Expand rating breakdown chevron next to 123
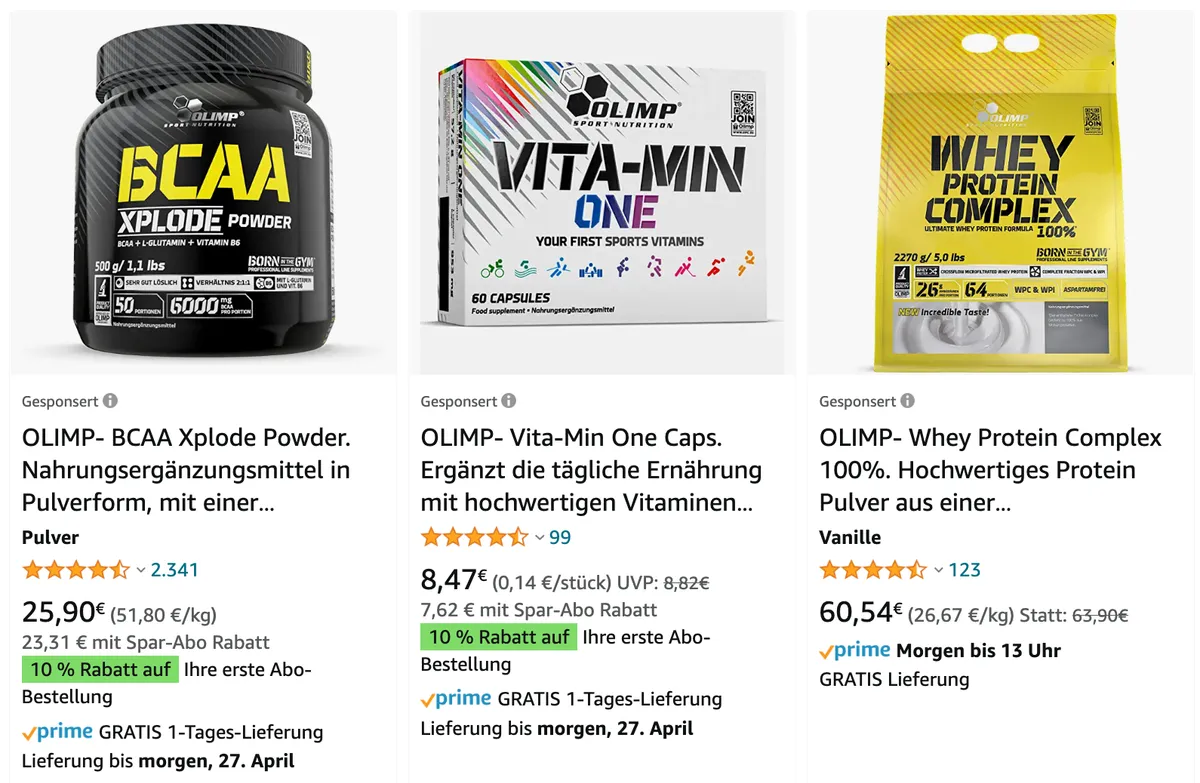 pyautogui.click(x=939, y=570)
